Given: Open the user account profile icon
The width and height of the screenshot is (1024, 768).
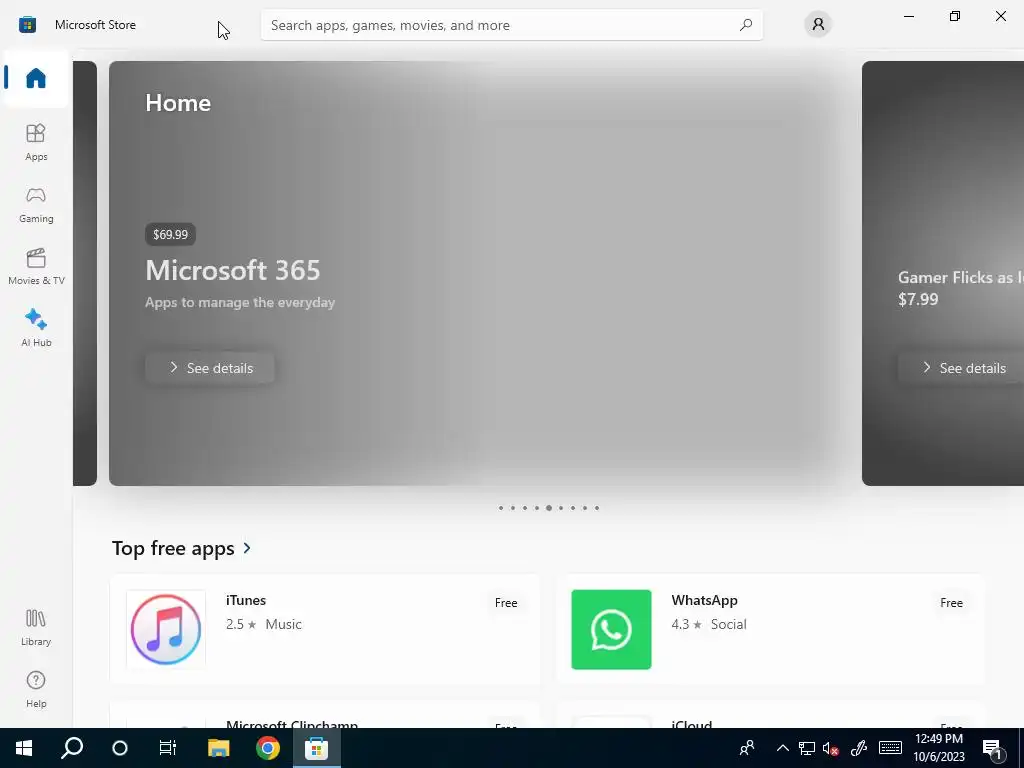Looking at the screenshot, I should [x=818, y=25].
